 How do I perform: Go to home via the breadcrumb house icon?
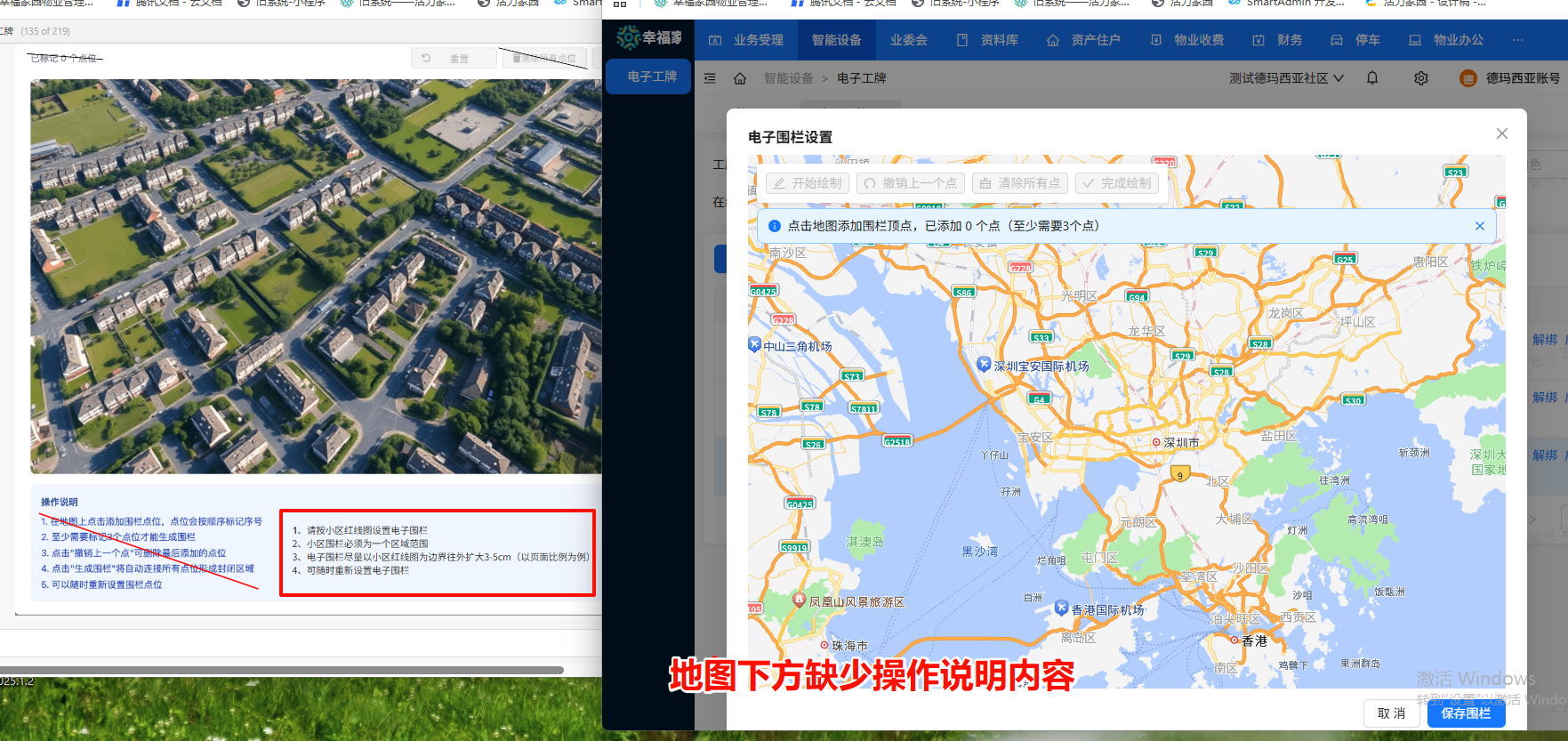(740, 78)
